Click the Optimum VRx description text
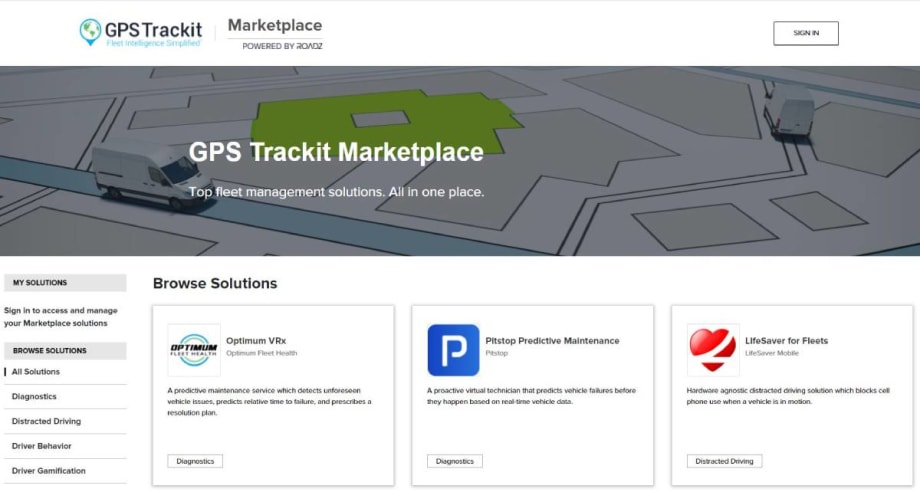The image size is (920, 492). [269, 402]
